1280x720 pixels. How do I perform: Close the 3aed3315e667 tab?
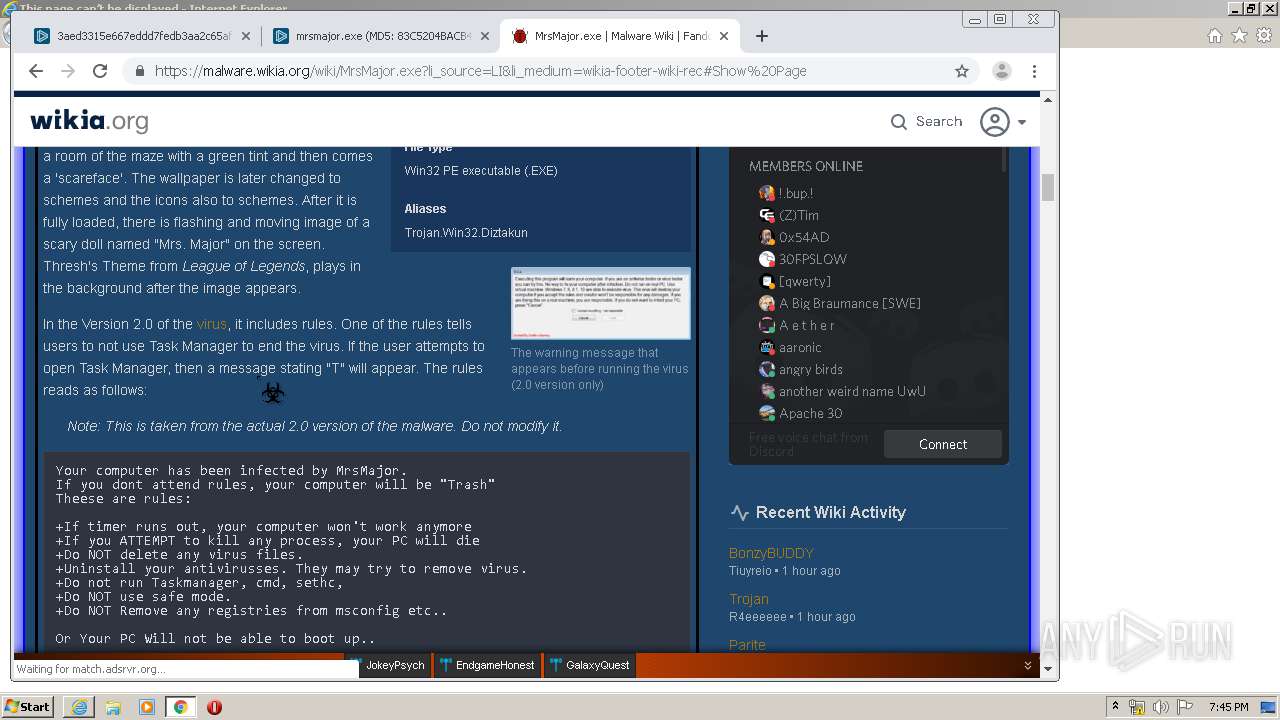[247, 36]
